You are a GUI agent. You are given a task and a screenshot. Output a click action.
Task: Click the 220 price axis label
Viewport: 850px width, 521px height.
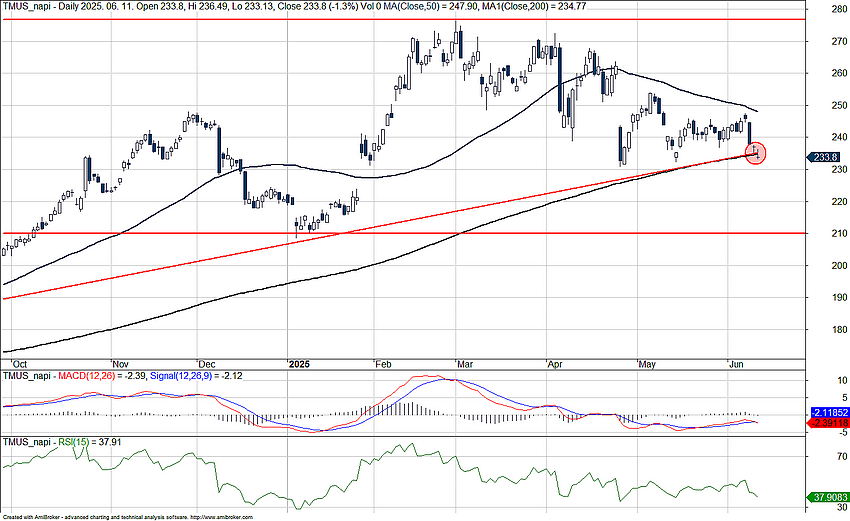pyautogui.click(x=839, y=201)
